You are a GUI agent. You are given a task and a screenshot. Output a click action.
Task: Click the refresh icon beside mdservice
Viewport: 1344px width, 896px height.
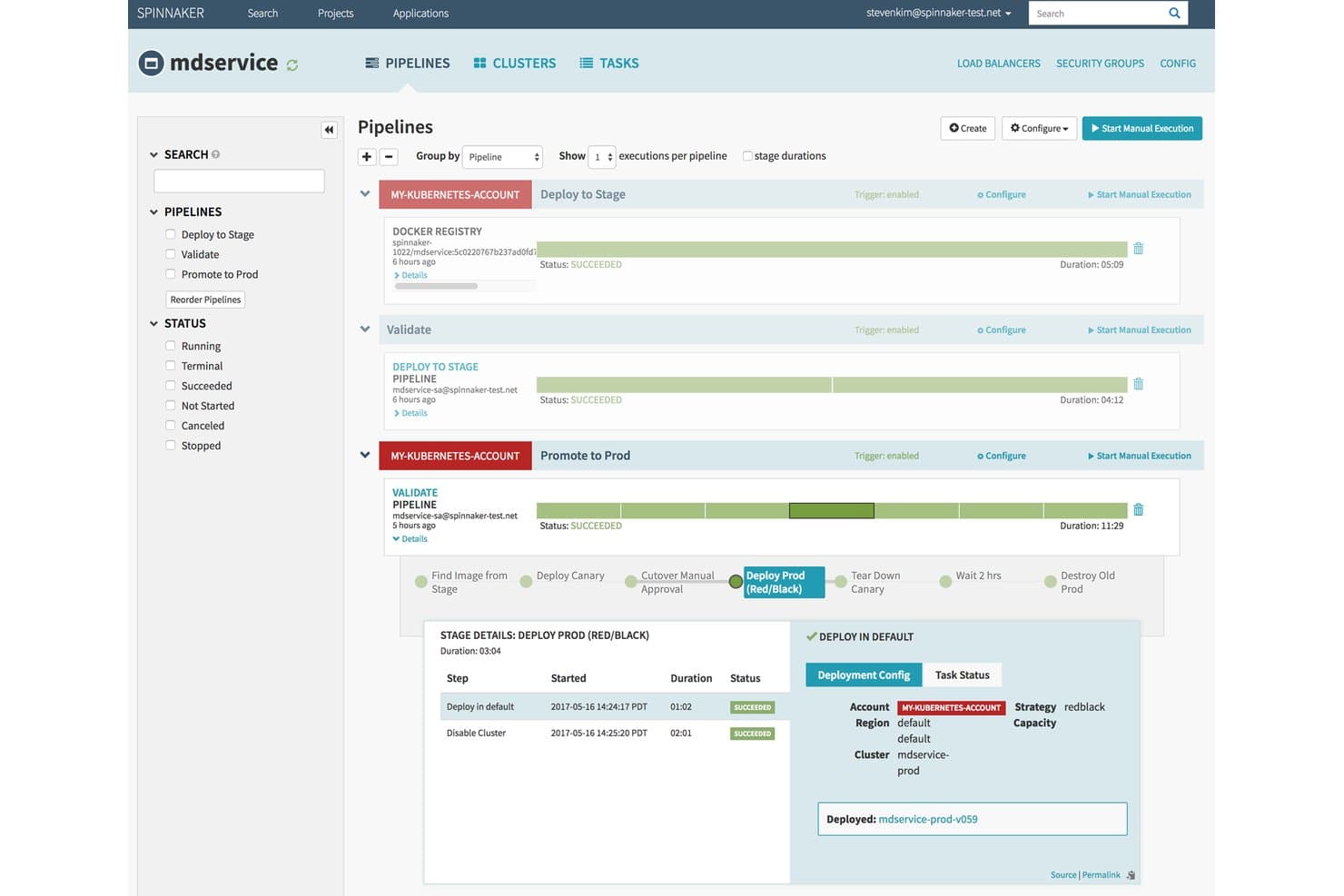[292, 65]
